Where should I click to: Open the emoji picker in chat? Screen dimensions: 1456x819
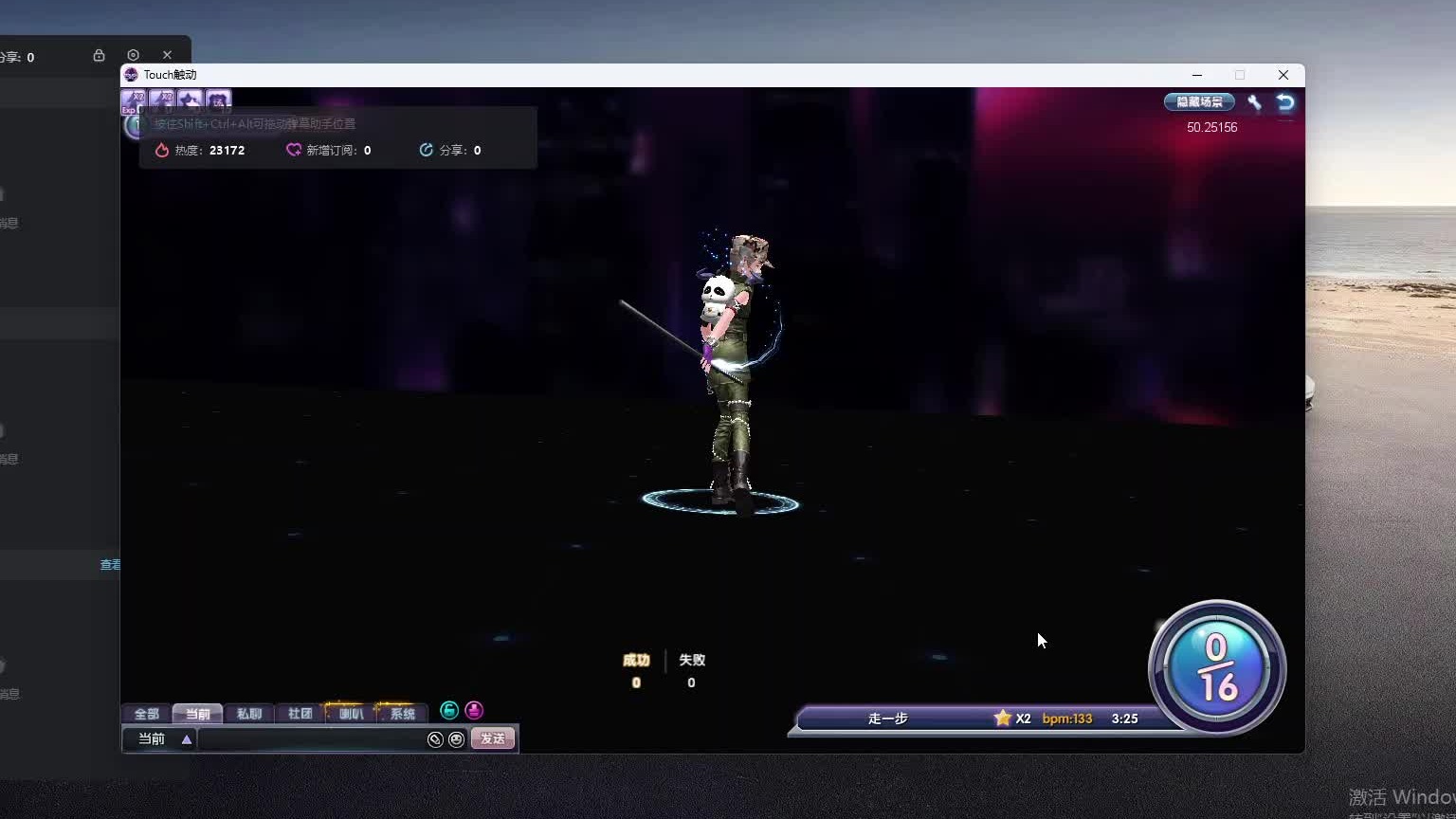(456, 739)
